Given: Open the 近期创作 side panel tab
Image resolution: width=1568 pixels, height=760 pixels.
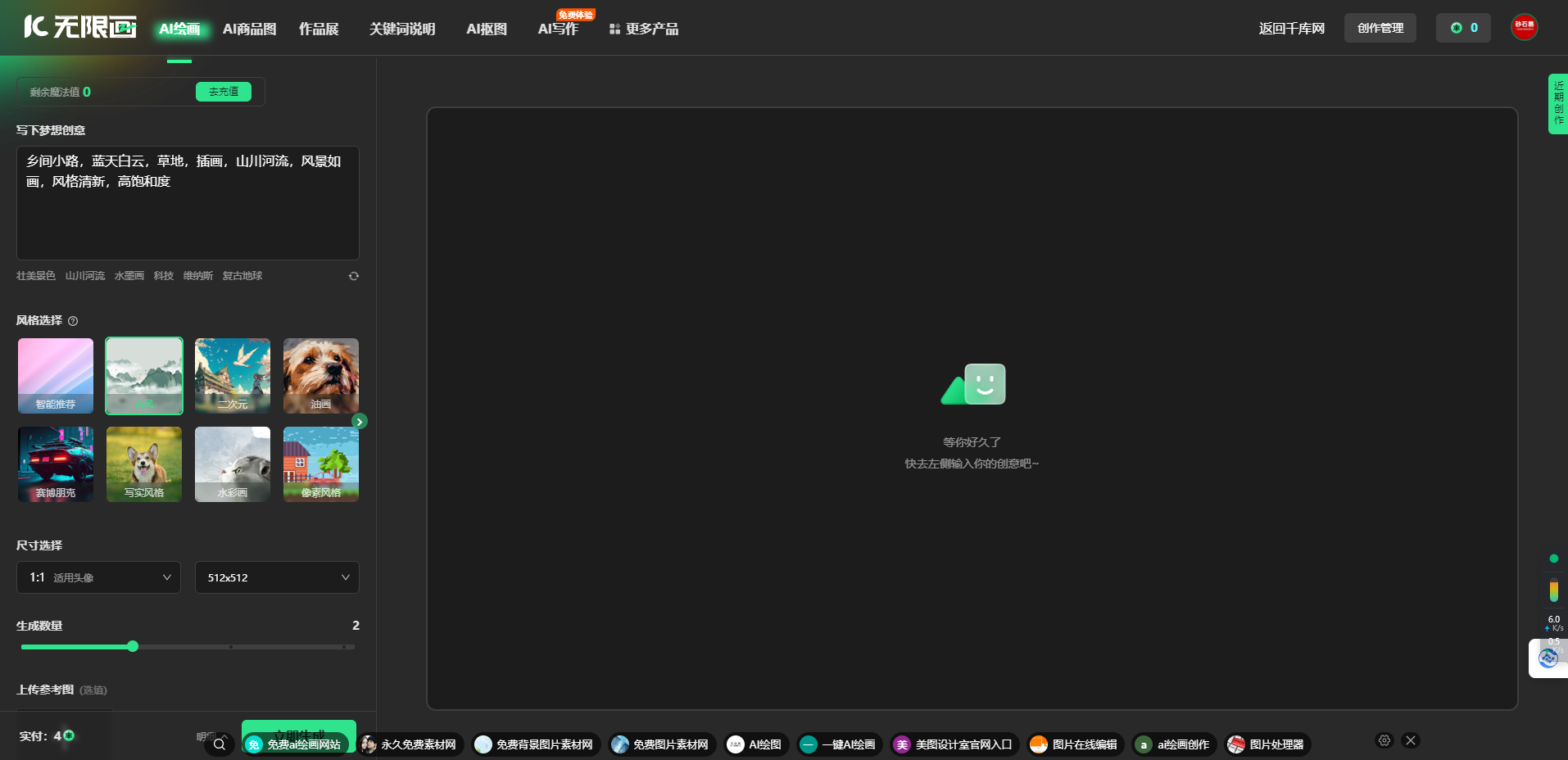Looking at the screenshot, I should click(x=1557, y=103).
